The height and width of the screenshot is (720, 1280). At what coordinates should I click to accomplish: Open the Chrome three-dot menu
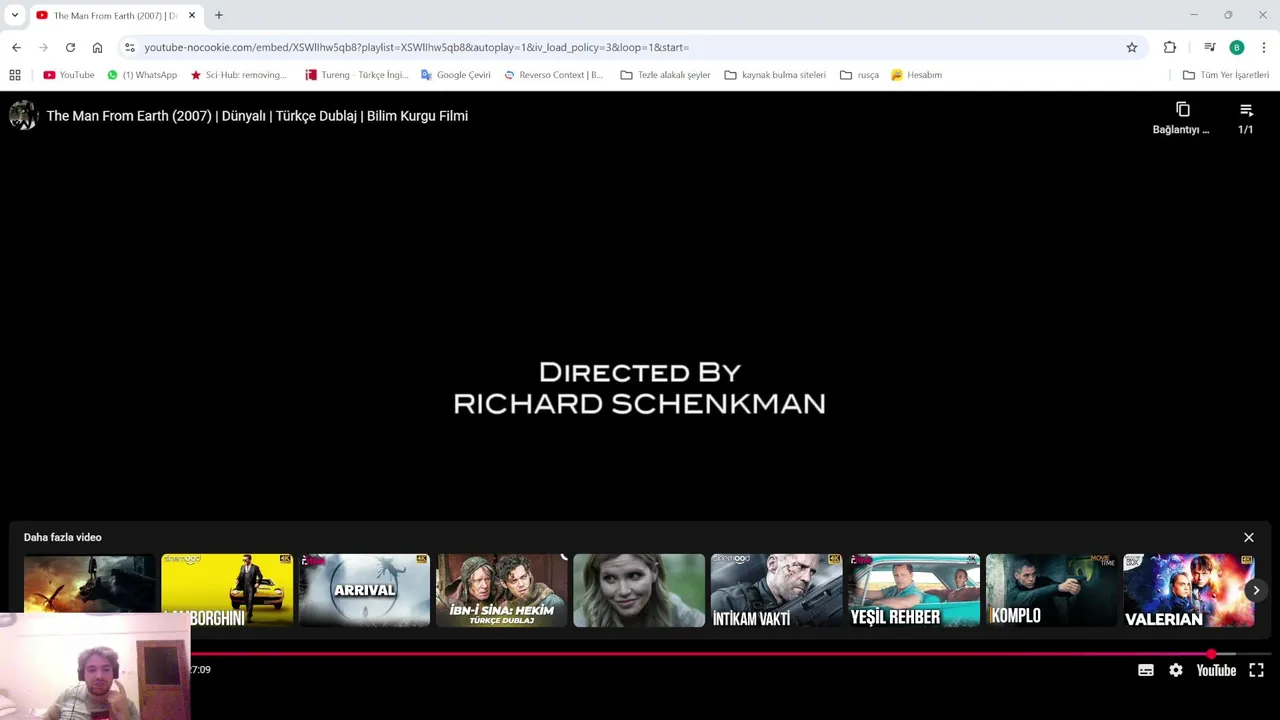coord(1264,47)
